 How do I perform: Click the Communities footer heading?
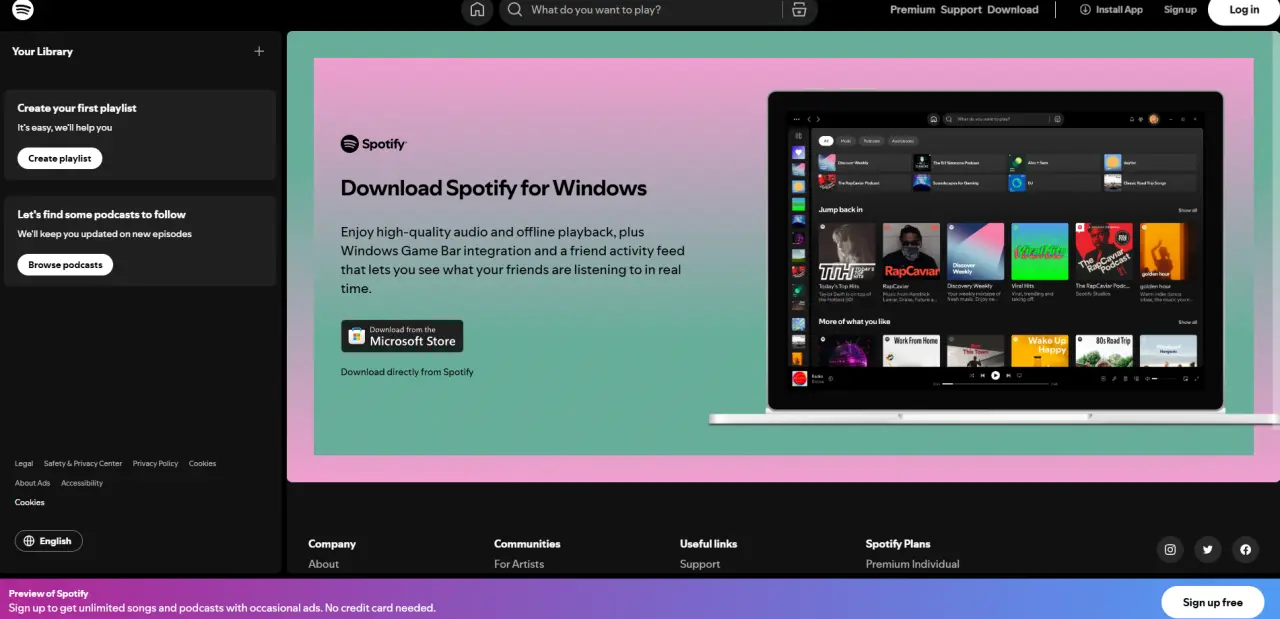pos(527,544)
